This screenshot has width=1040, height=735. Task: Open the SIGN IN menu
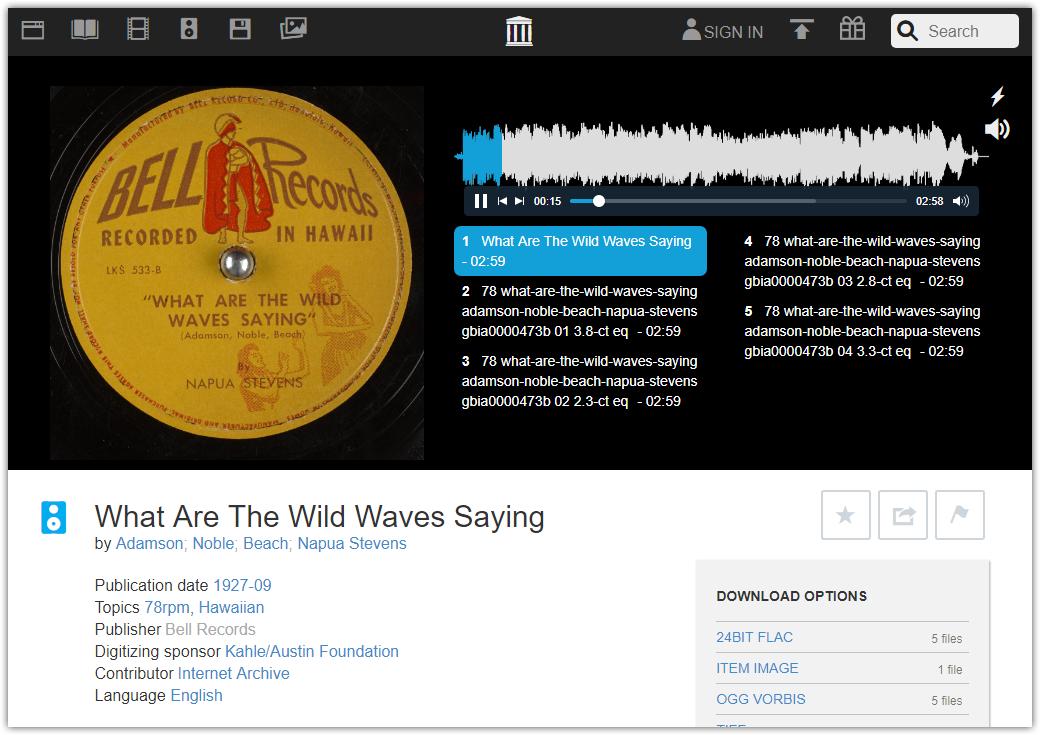[x=722, y=31]
